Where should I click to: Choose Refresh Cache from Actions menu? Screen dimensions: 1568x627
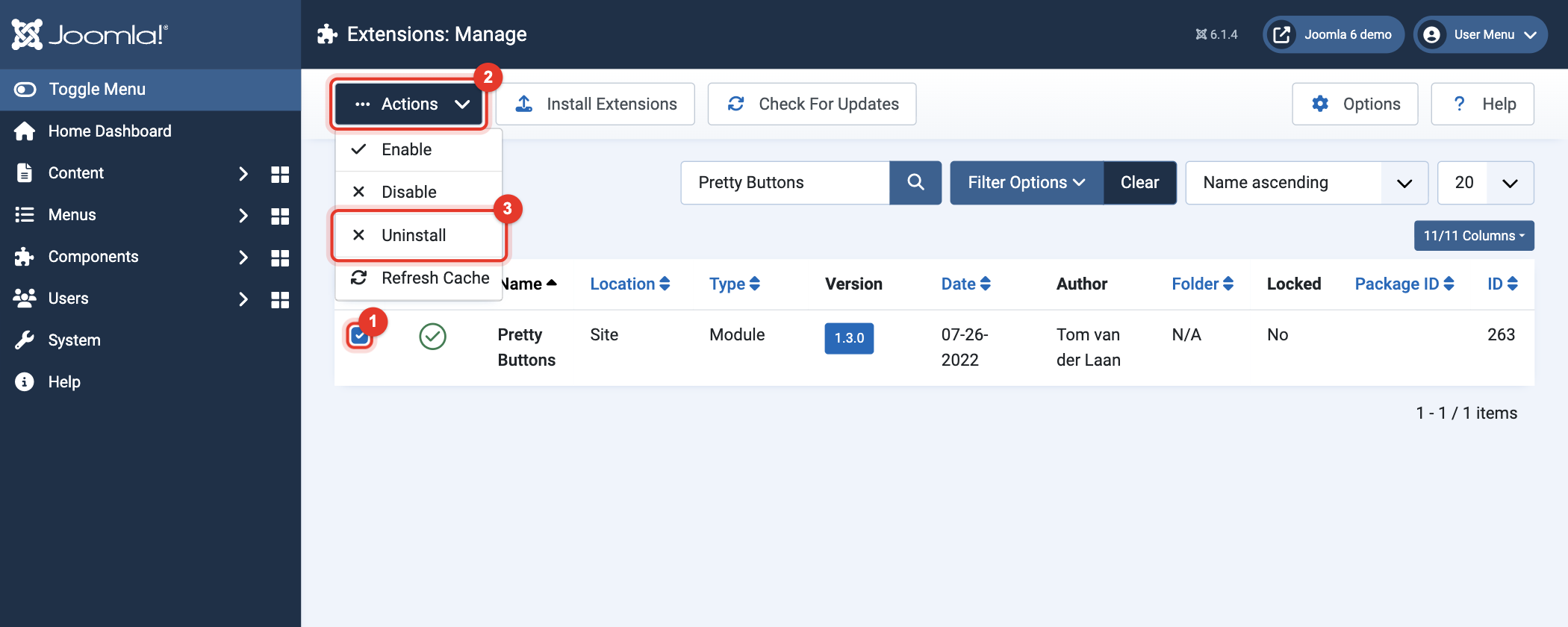click(419, 278)
